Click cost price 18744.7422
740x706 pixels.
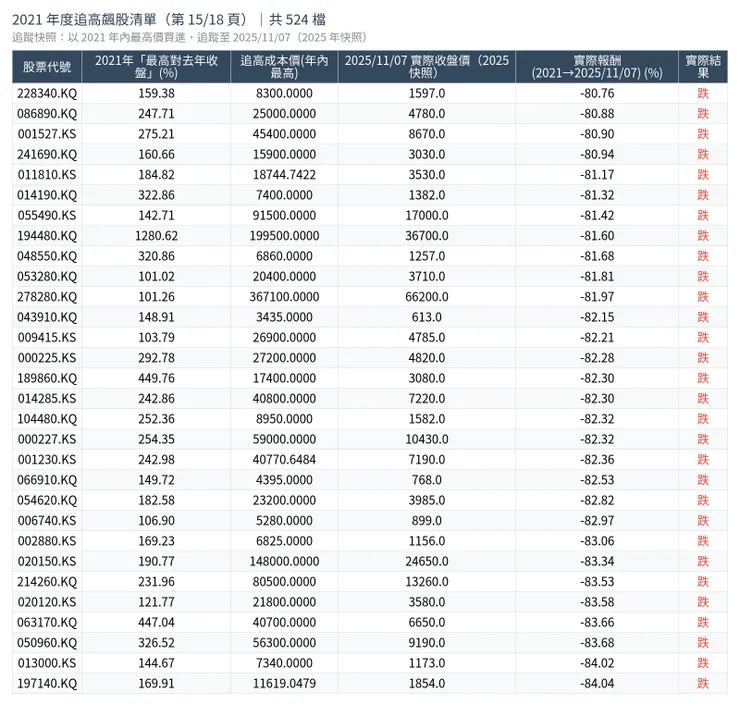284,175
